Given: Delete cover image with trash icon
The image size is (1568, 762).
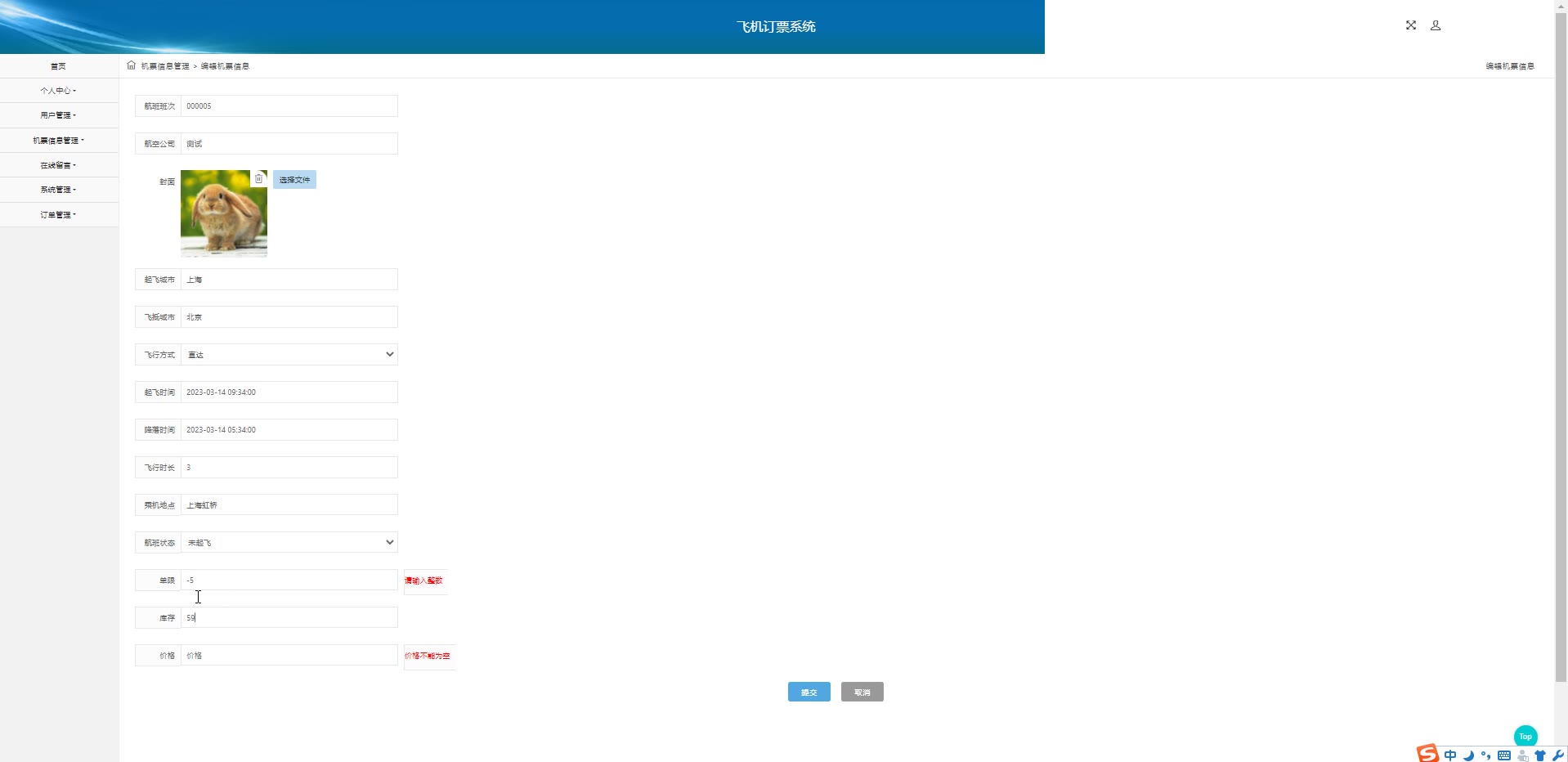Looking at the screenshot, I should click(258, 178).
